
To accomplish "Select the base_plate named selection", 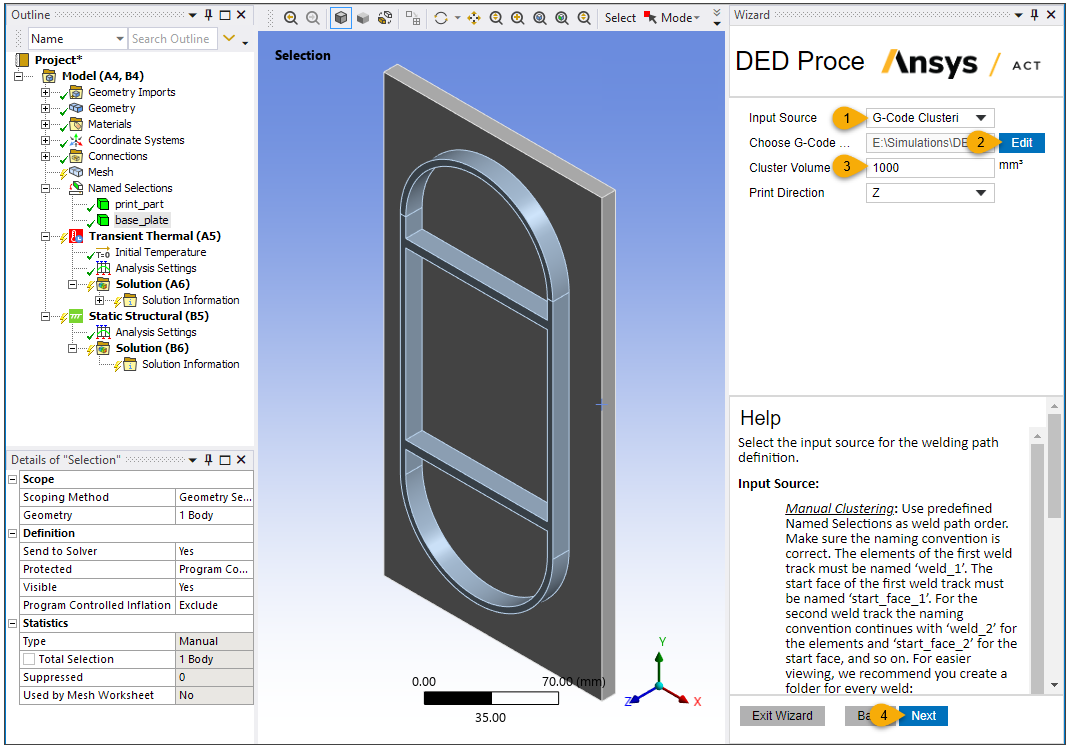I will [x=141, y=220].
